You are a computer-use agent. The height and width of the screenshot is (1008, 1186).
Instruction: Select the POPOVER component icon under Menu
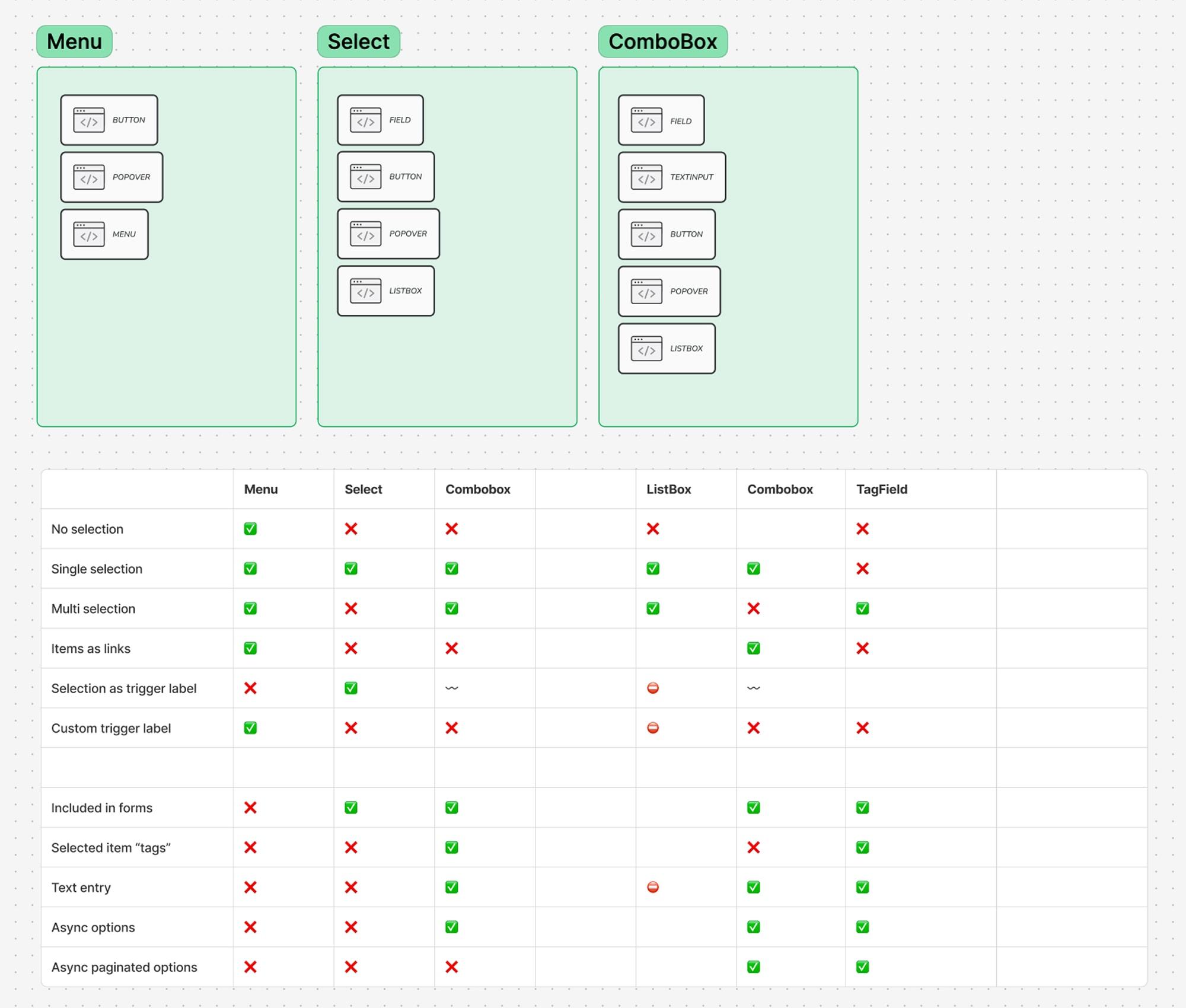click(89, 177)
